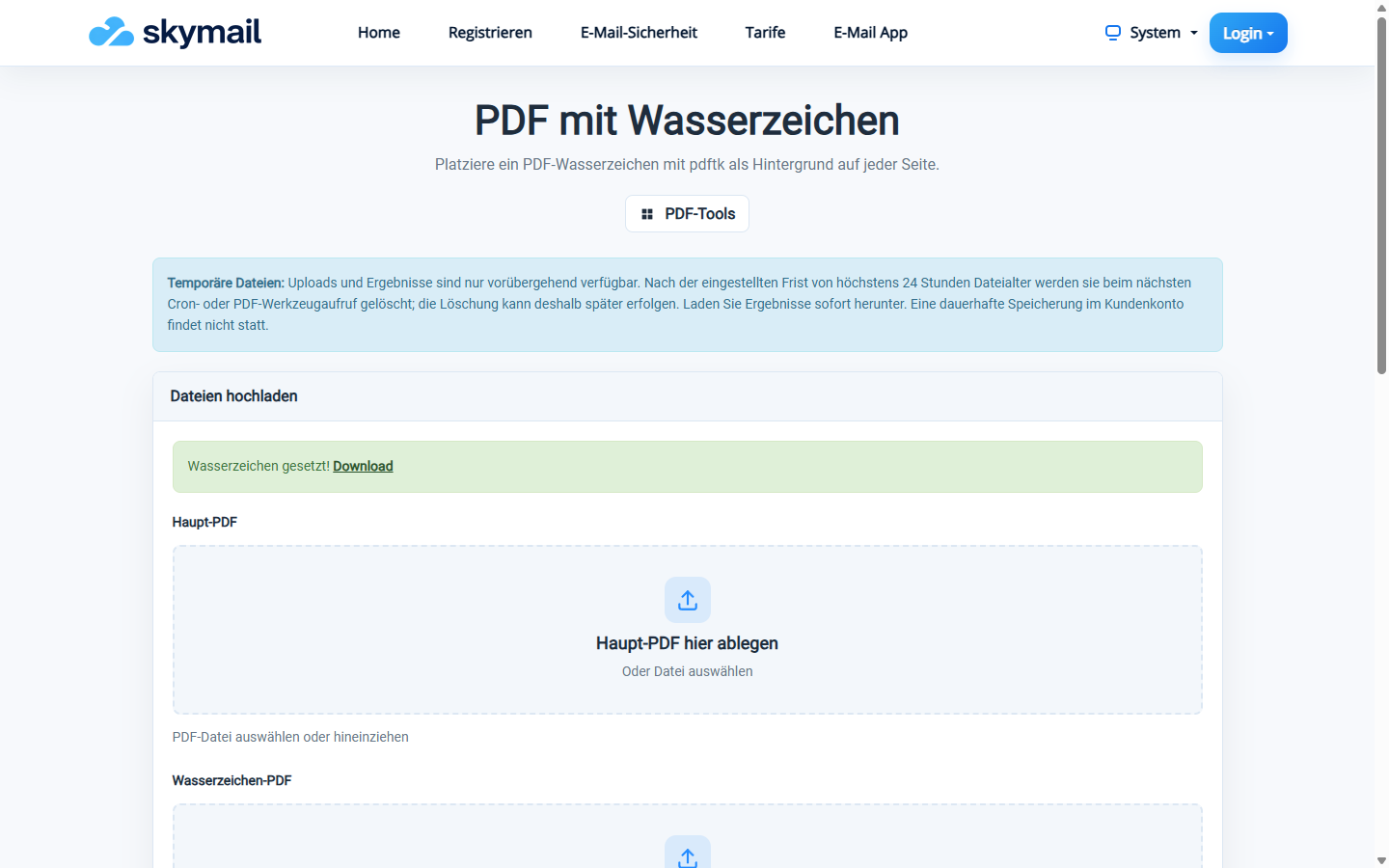Click the 'Temporäre Dateien:' notice heading

(x=226, y=283)
